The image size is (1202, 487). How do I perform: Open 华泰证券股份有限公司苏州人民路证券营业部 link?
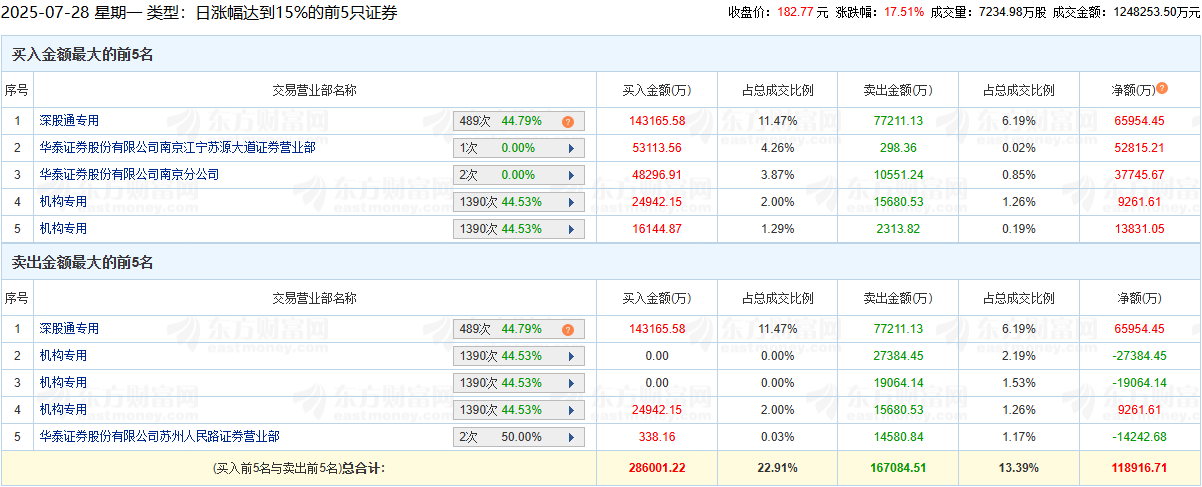(159, 436)
